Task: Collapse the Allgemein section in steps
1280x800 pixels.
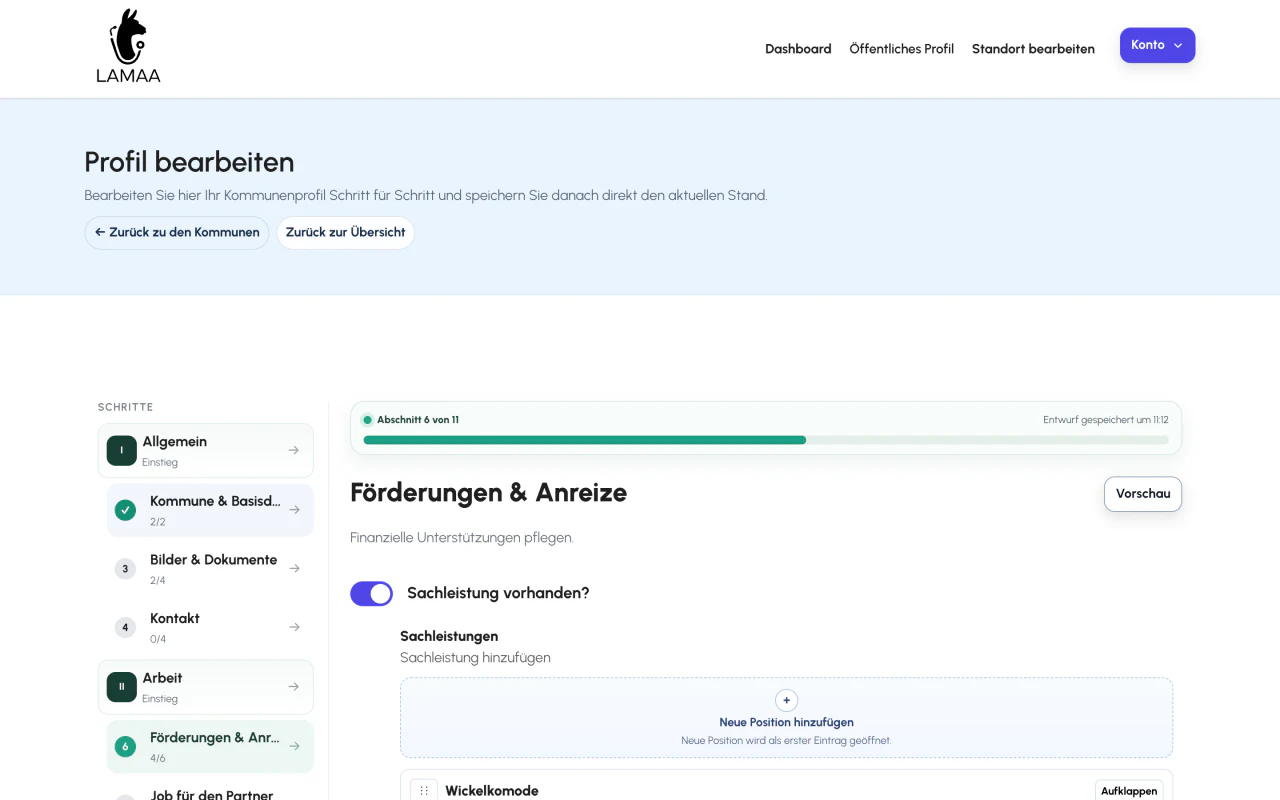Action: pyautogui.click(x=294, y=450)
